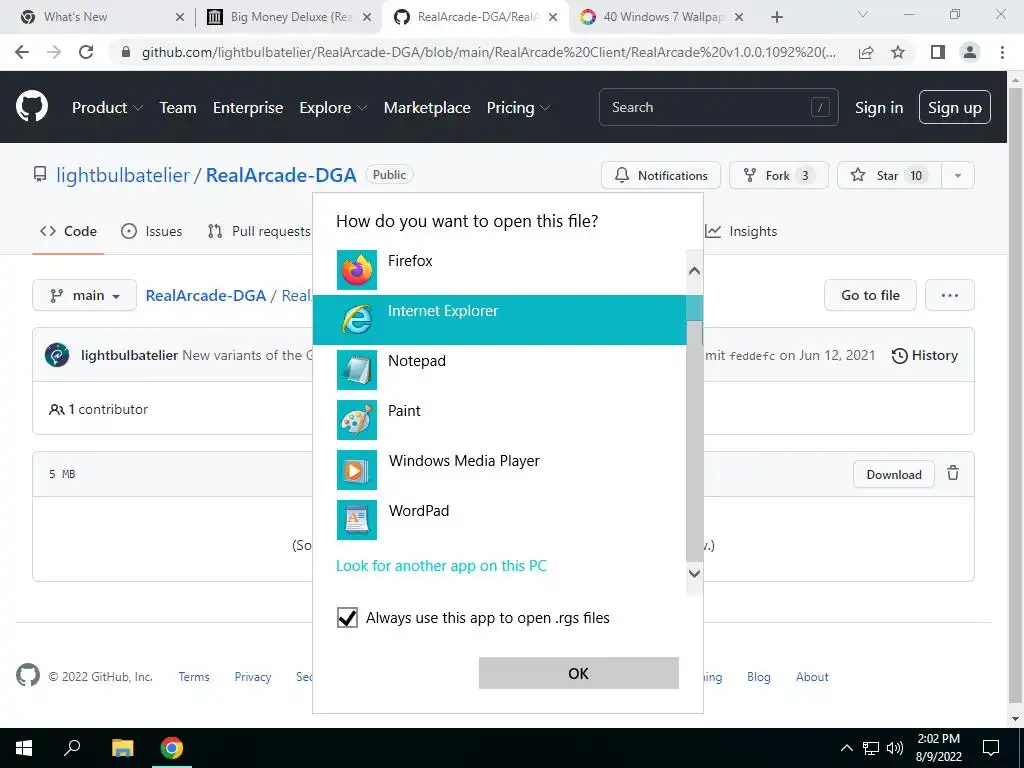
Task: Open the RealArcade-DGA repository link
Action: click(x=281, y=175)
